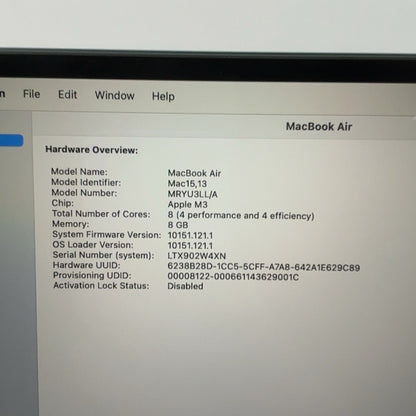
Task: Select the serial number LTX902W4XN
Action: tap(197, 256)
